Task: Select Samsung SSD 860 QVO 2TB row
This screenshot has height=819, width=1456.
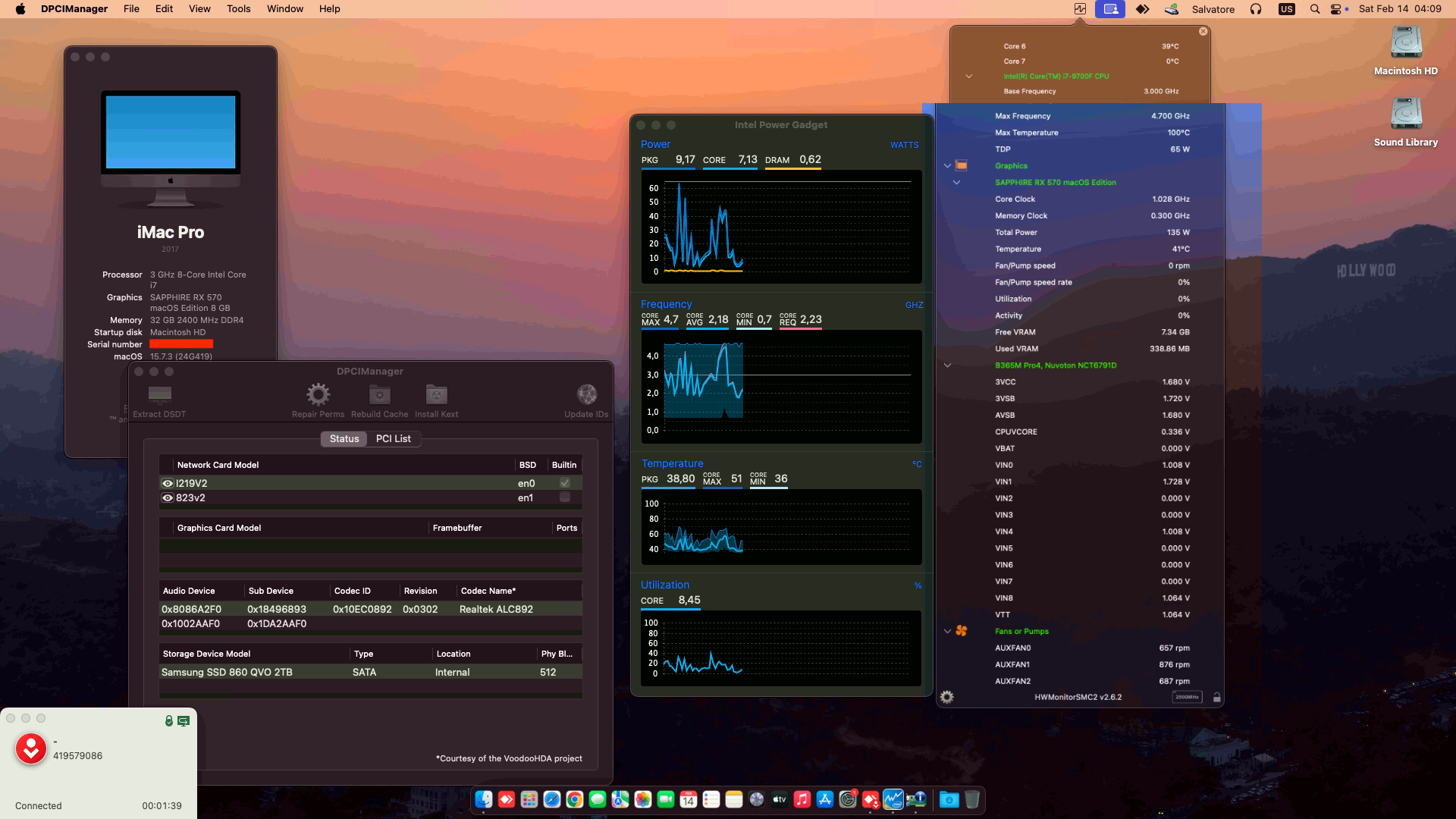Action: tap(370, 672)
